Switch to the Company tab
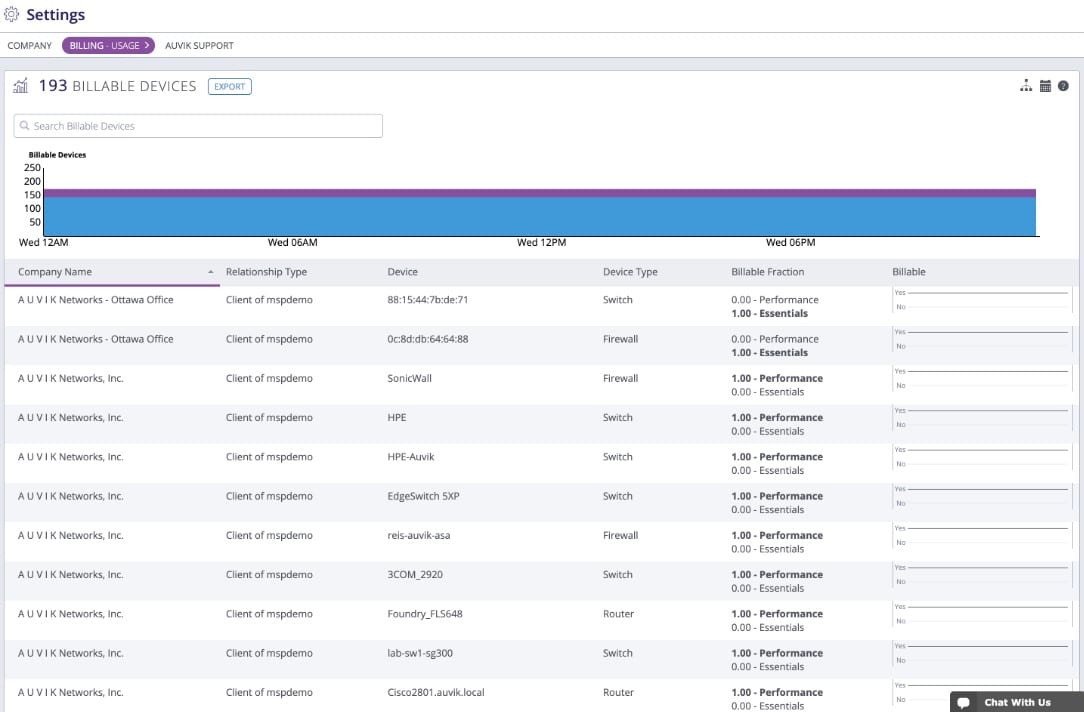 (30, 46)
